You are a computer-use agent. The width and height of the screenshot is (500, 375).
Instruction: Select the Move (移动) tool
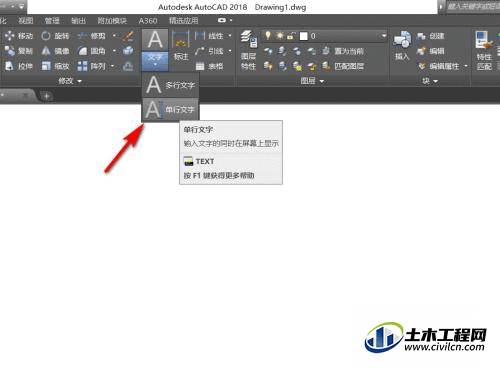coord(19,36)
